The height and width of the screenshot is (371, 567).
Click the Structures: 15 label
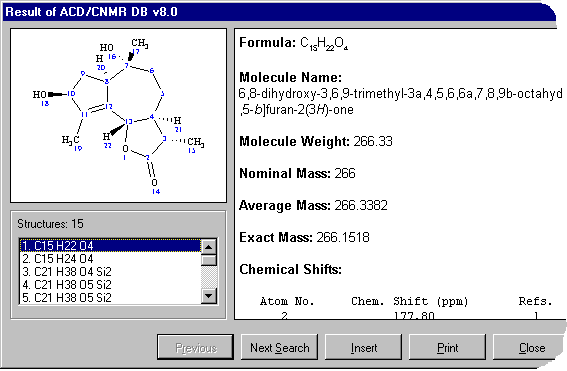[50, 224]
